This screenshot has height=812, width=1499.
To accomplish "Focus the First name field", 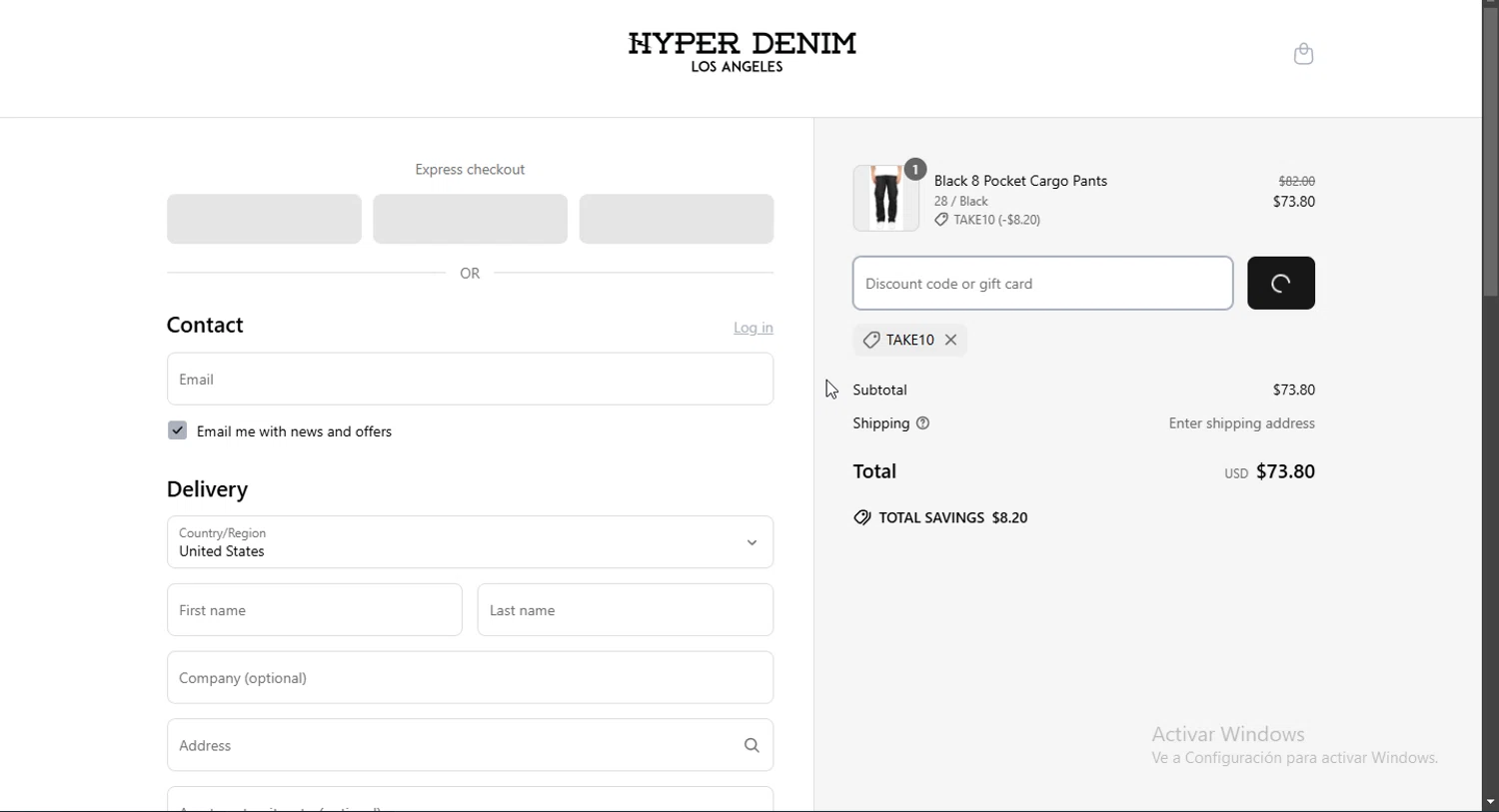I will (x=315, y=610).
